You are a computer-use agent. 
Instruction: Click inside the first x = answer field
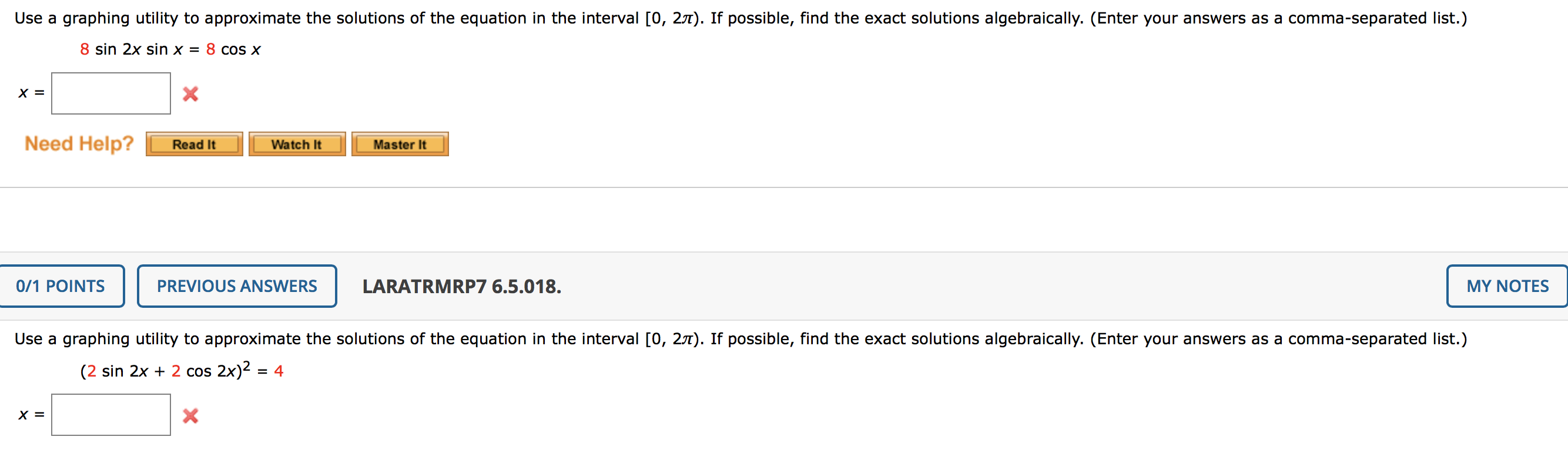coord(110,93)
